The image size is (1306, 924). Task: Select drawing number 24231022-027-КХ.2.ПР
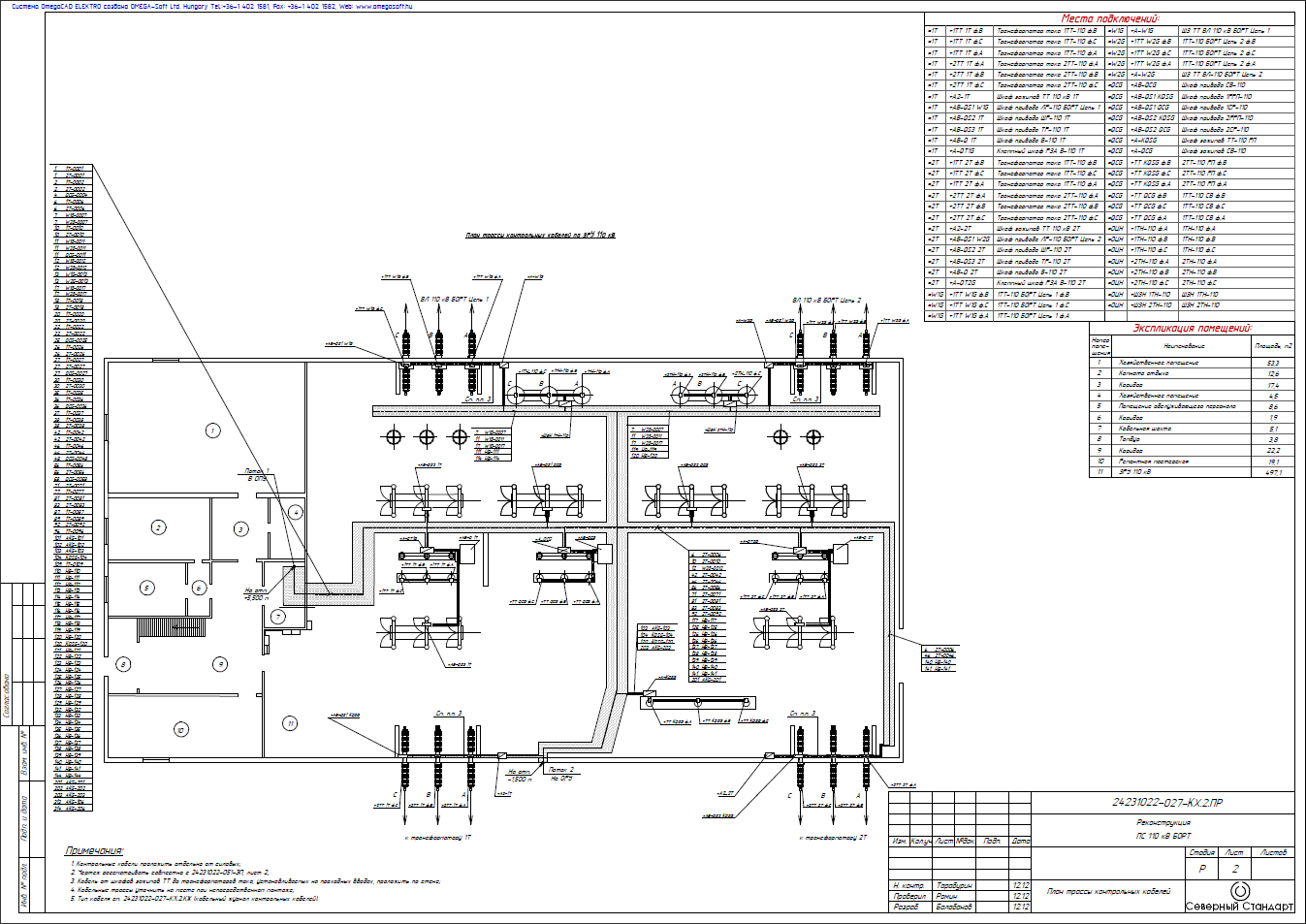point(1166,803)
